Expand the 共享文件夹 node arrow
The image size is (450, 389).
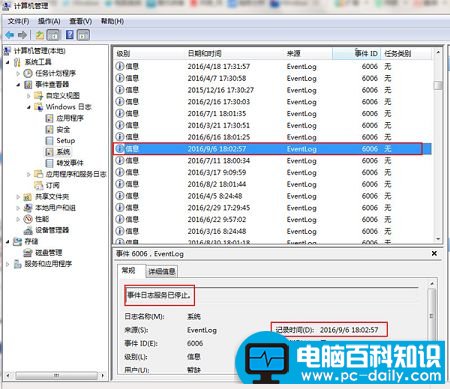tap(18, 197)
